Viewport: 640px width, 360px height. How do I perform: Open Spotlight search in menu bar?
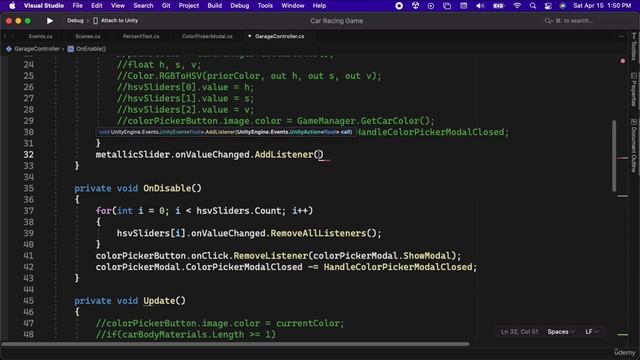pyautogui.click(x=533, y=6)
